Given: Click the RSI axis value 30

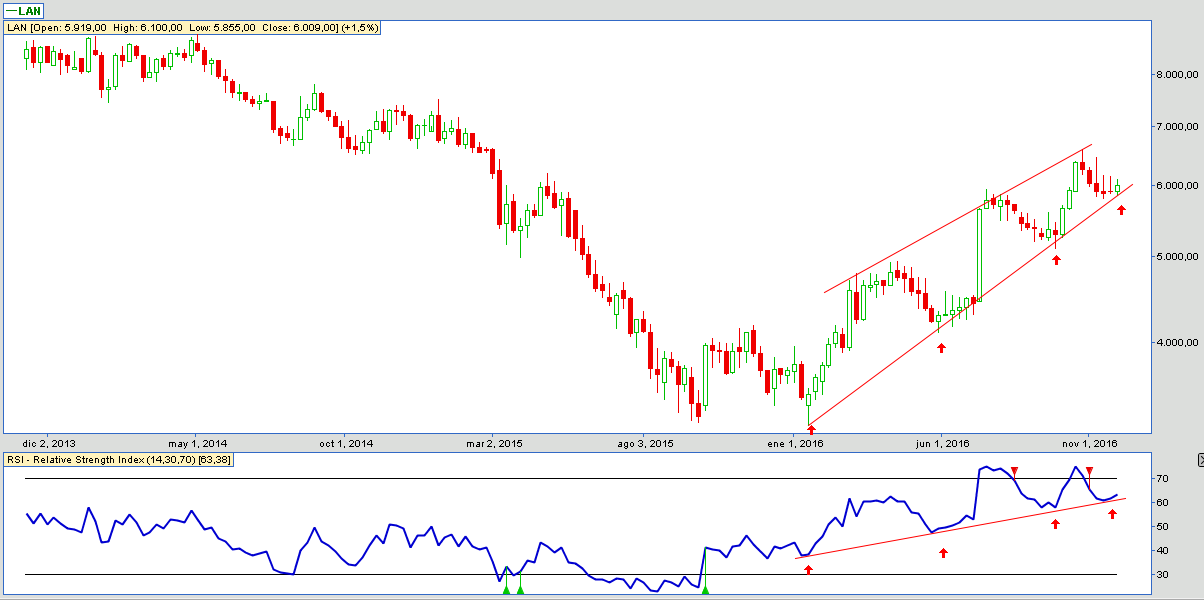Looking at the screenshot, I should click(x=1164, y=575).
